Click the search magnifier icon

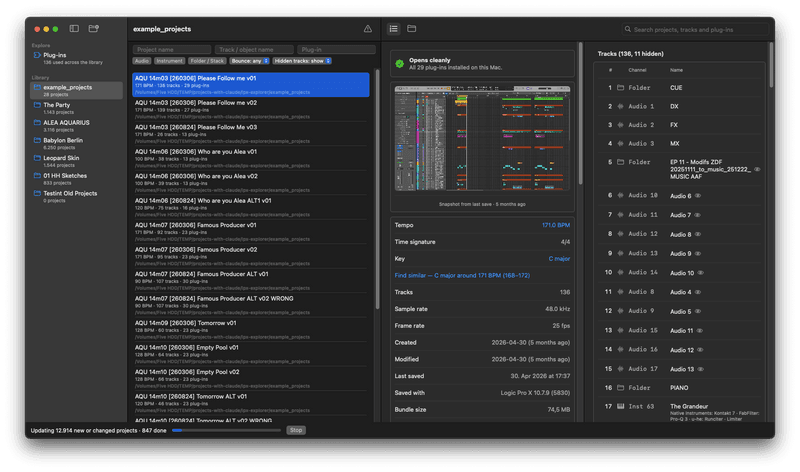(x=628, y=30)
